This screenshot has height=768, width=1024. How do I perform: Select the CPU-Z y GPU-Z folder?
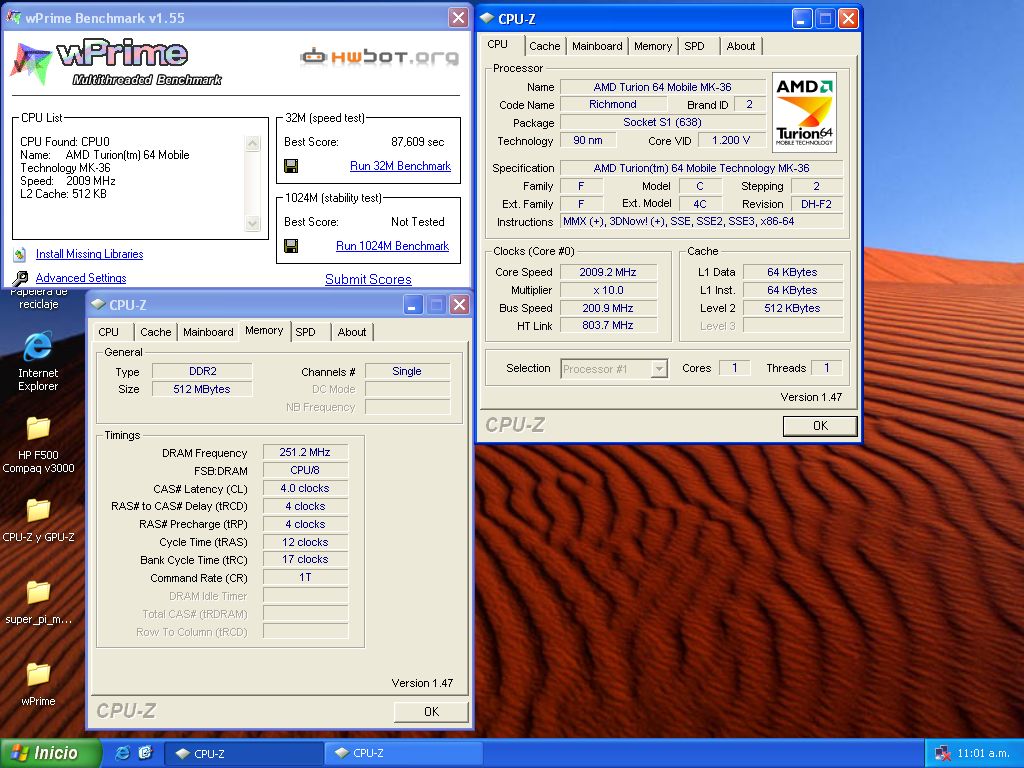pos(38,511)
